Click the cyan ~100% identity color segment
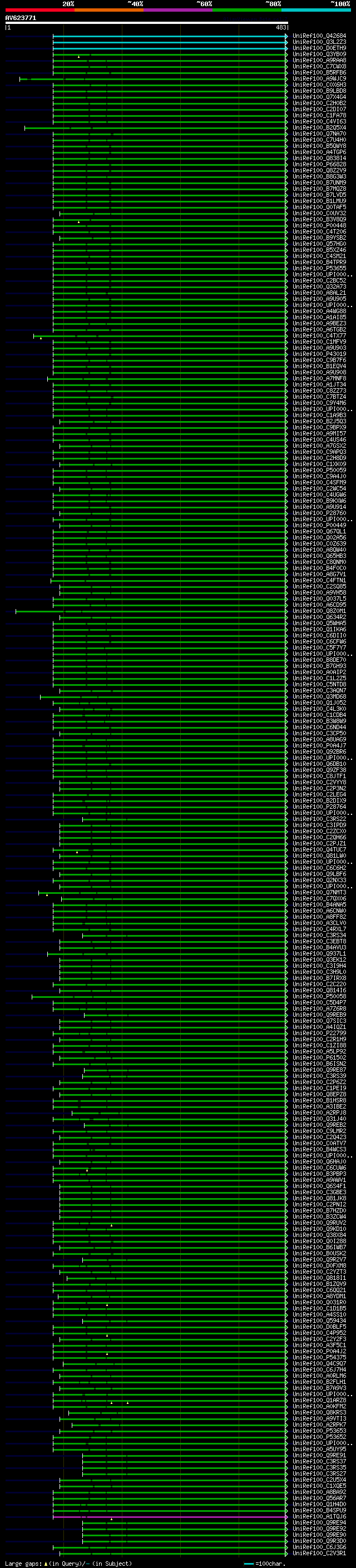Screen dimensions: 356x1568 tap(316, 10)
